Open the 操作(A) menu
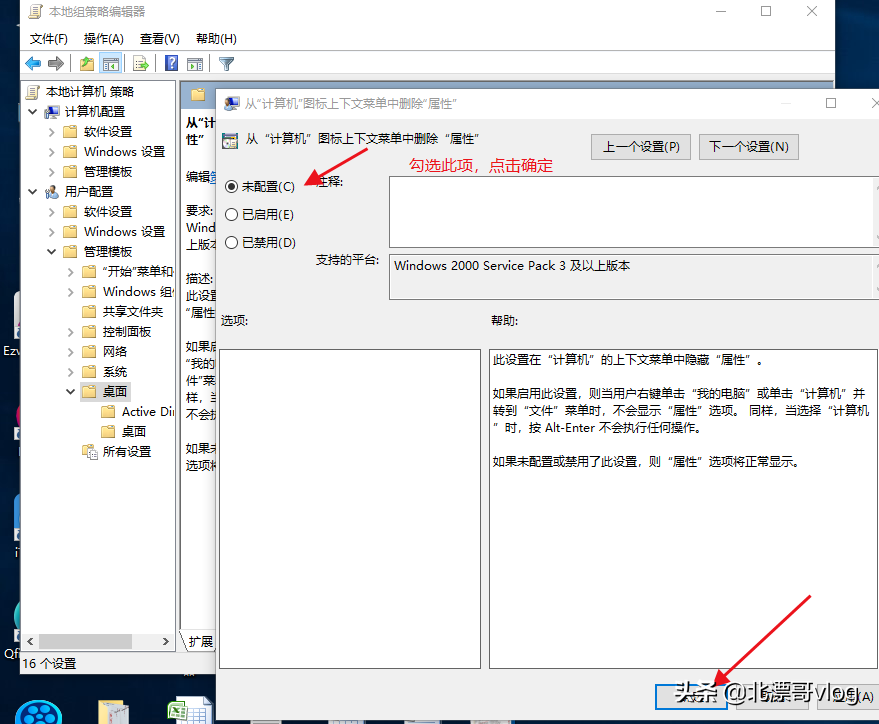The width and height of the screenshot is (879, 724). 104,39
